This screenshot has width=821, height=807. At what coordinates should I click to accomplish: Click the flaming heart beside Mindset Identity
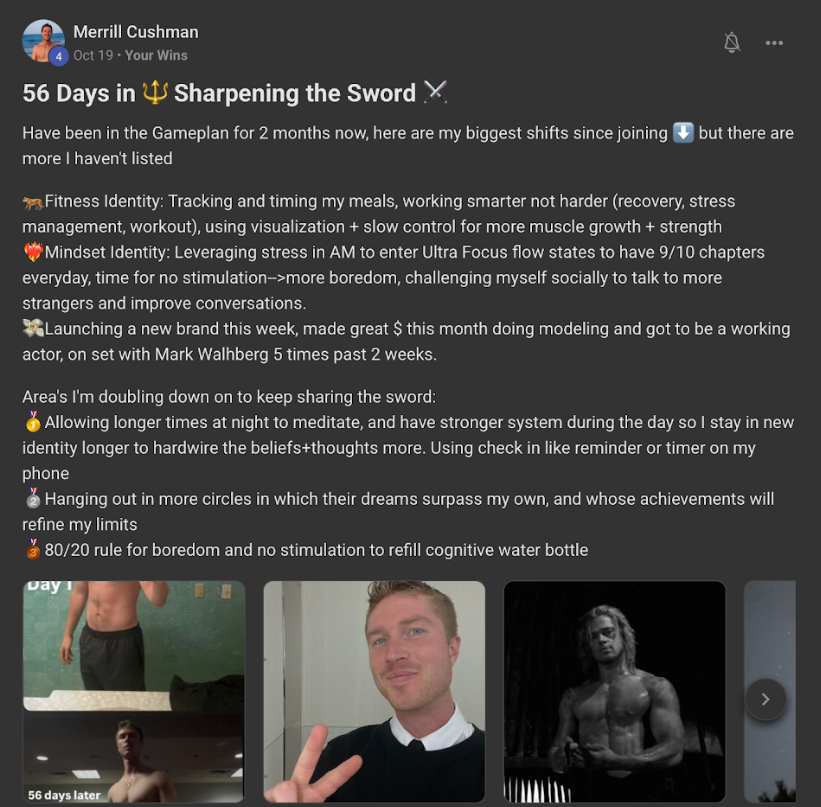(x=33, y=252)
